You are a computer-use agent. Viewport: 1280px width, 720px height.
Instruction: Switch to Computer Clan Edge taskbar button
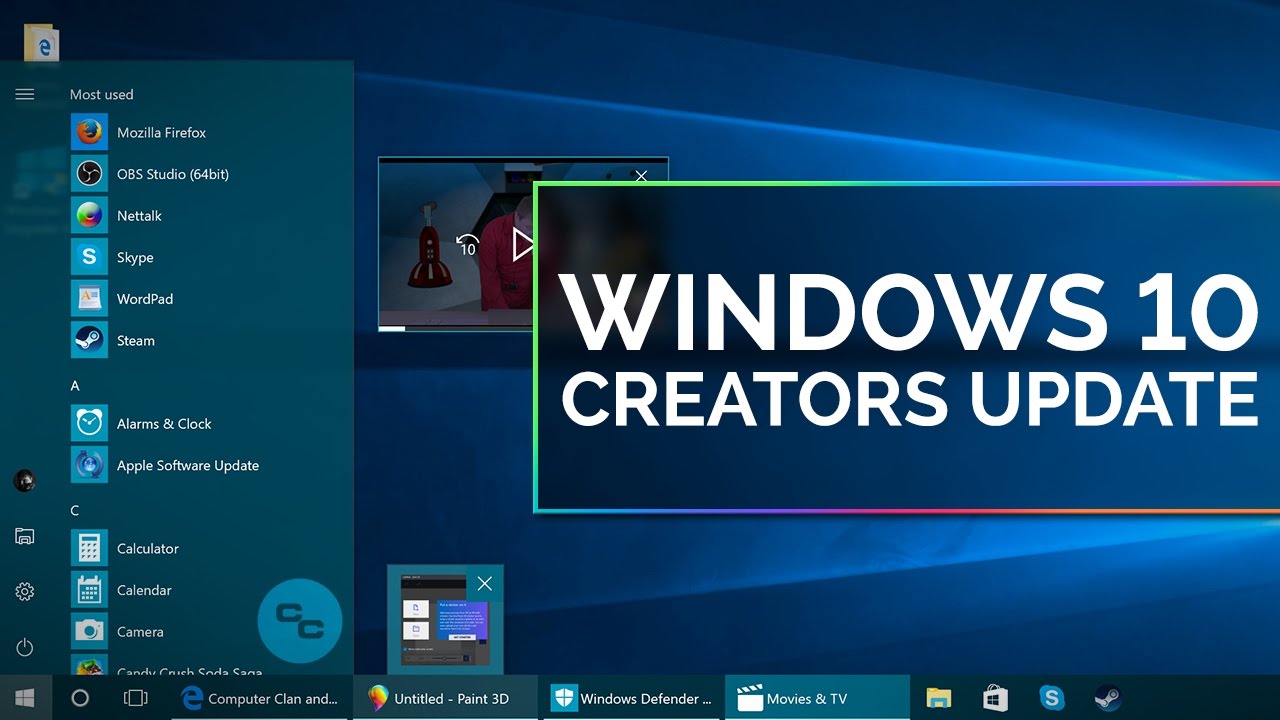259,698
